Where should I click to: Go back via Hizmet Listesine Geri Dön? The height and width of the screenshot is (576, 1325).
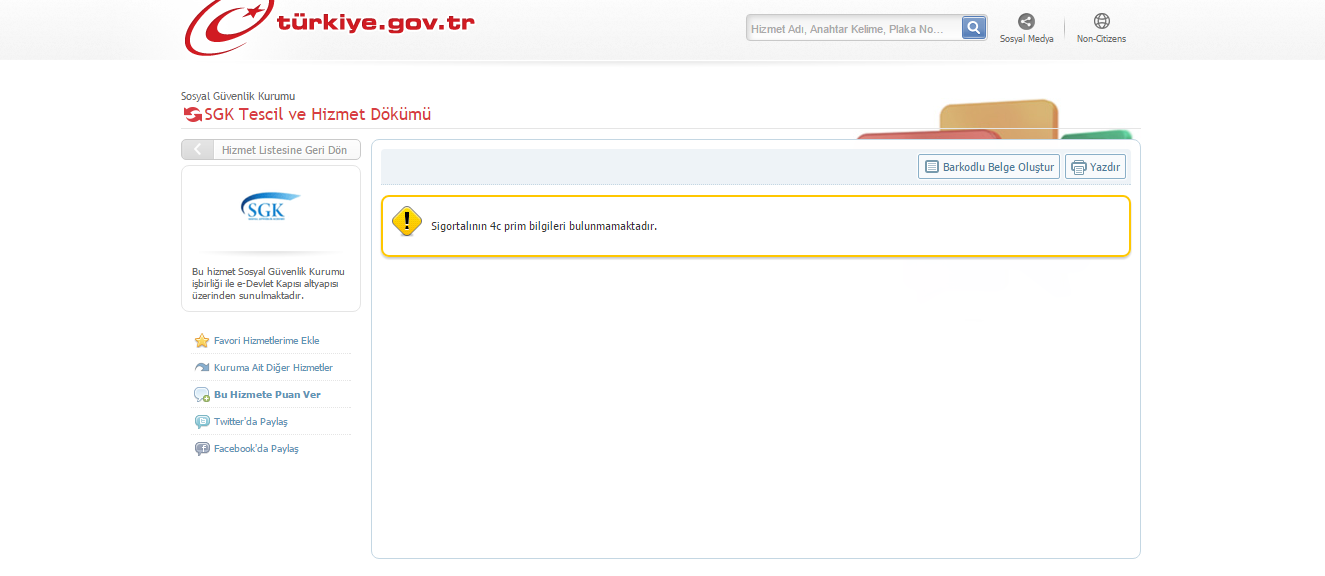(271, 150)
